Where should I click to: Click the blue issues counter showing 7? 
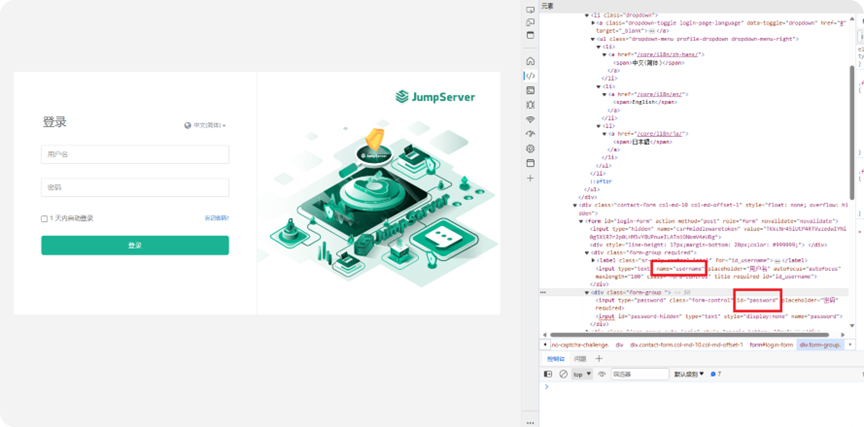click(716, 374)
